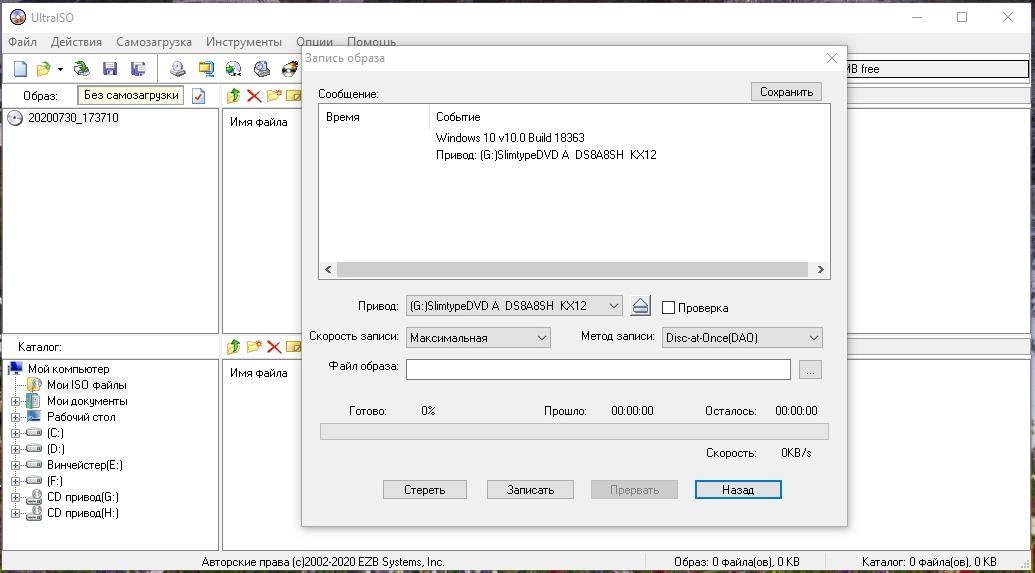This screenshot has height=573, width=1035.
Task: Open the Действия menu
Action: (77, 42)
